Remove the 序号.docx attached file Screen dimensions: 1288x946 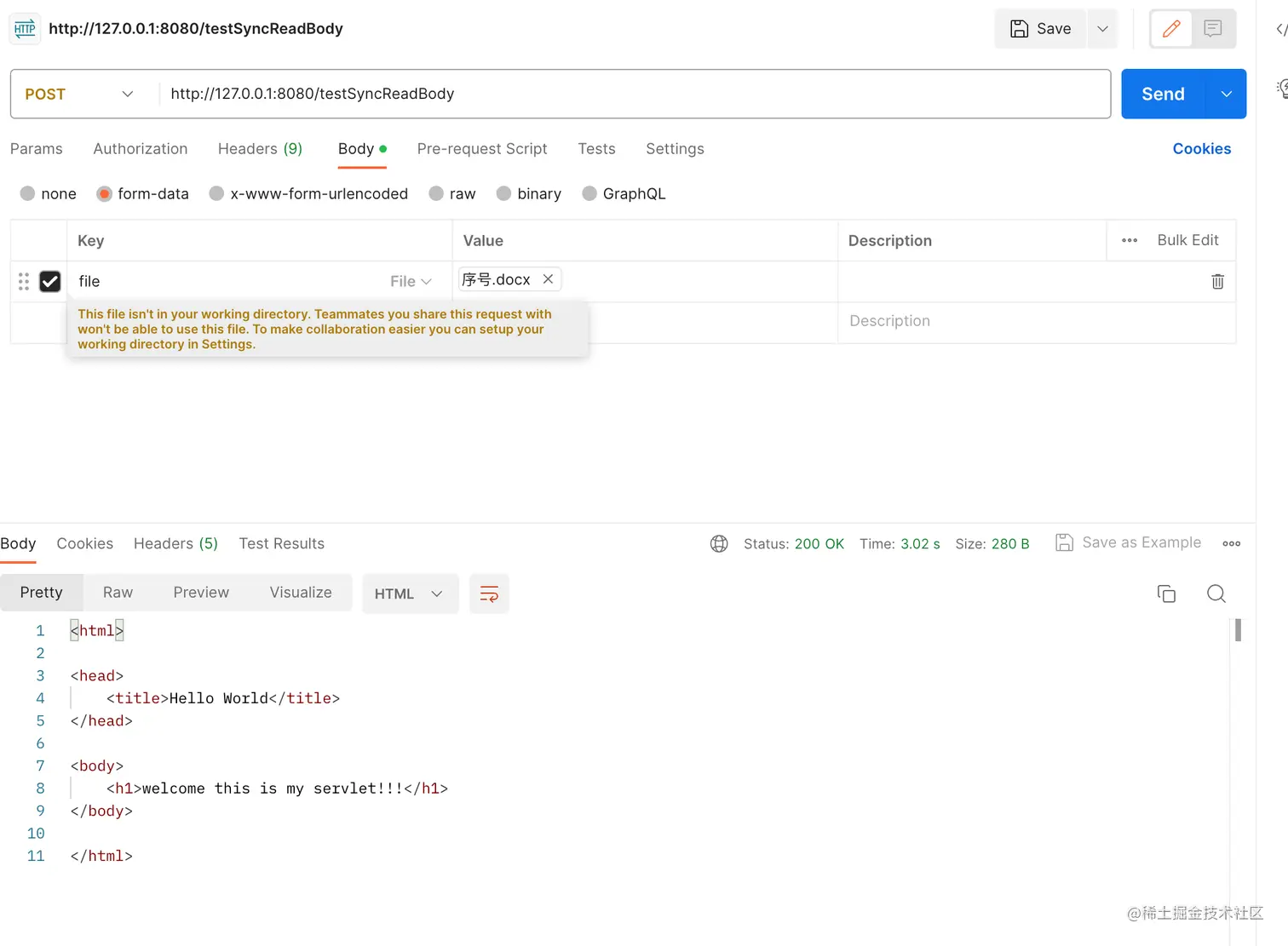point(548,279)
